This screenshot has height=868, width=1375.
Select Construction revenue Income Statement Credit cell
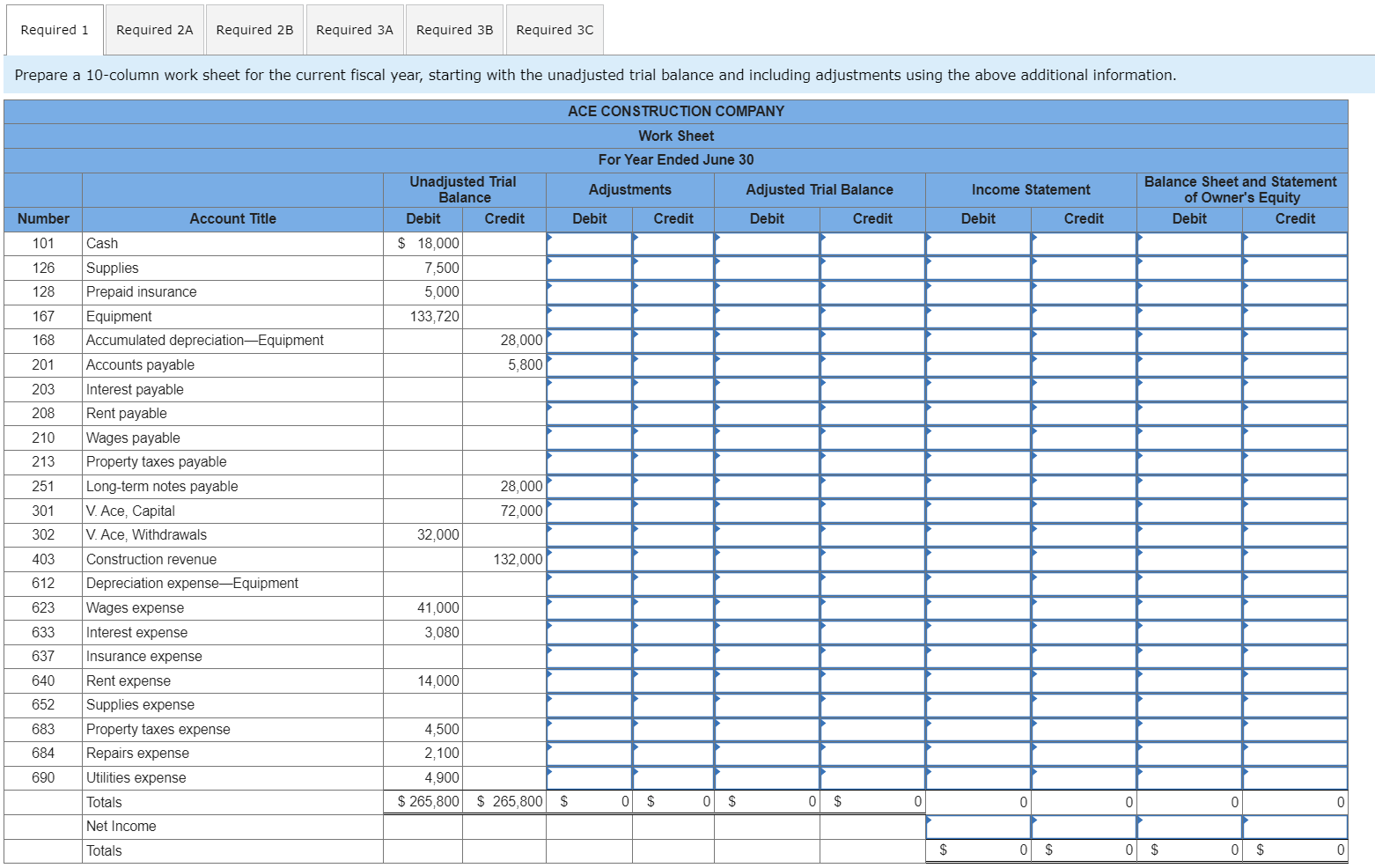(x=1085, y=559)
